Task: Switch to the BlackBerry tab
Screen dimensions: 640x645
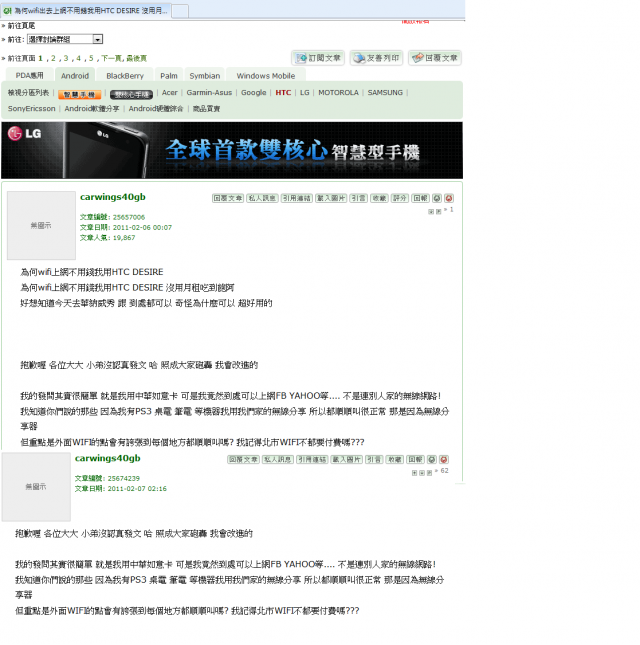Action: tap(125, 76)
